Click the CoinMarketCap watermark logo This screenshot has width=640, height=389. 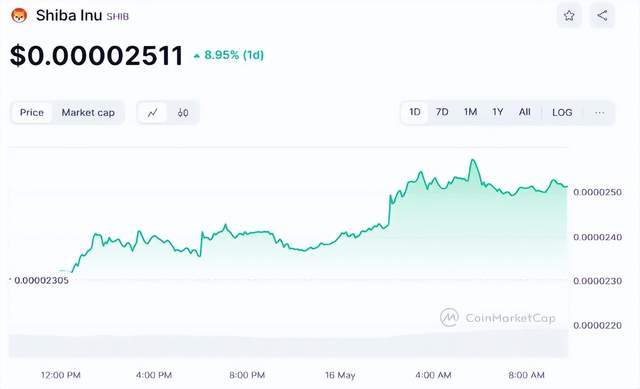coord(498,318)
